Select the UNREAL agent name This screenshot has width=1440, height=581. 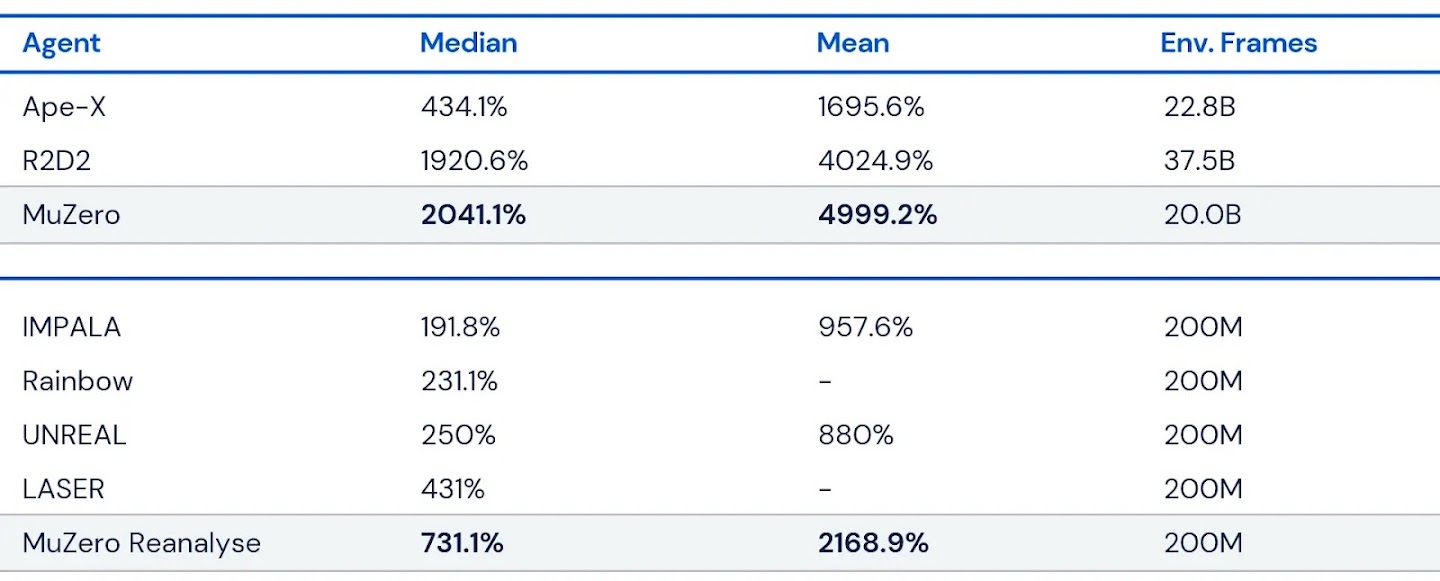pyautogui.click(x=74, y=435)
